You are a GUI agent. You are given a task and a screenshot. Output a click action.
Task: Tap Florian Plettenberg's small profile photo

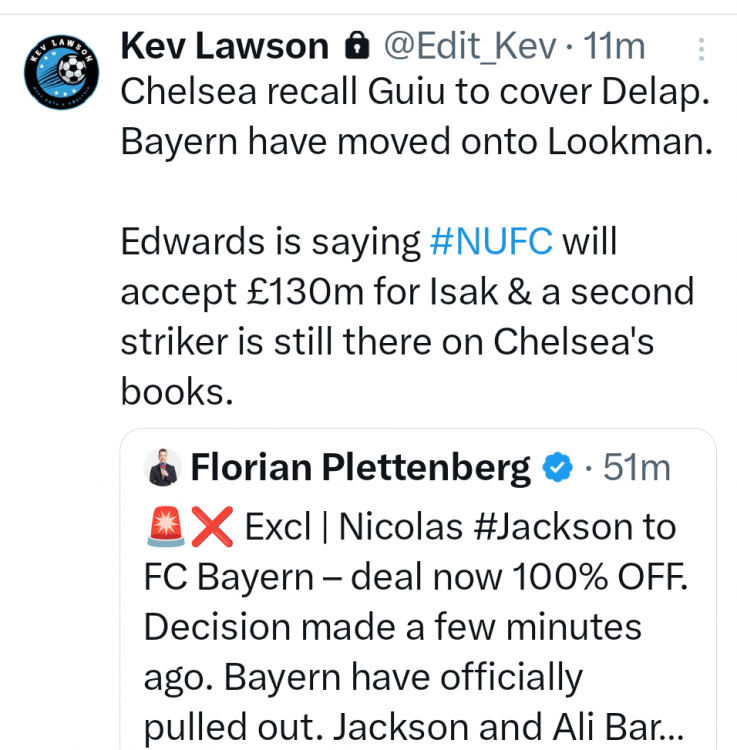tap(162, 468)
